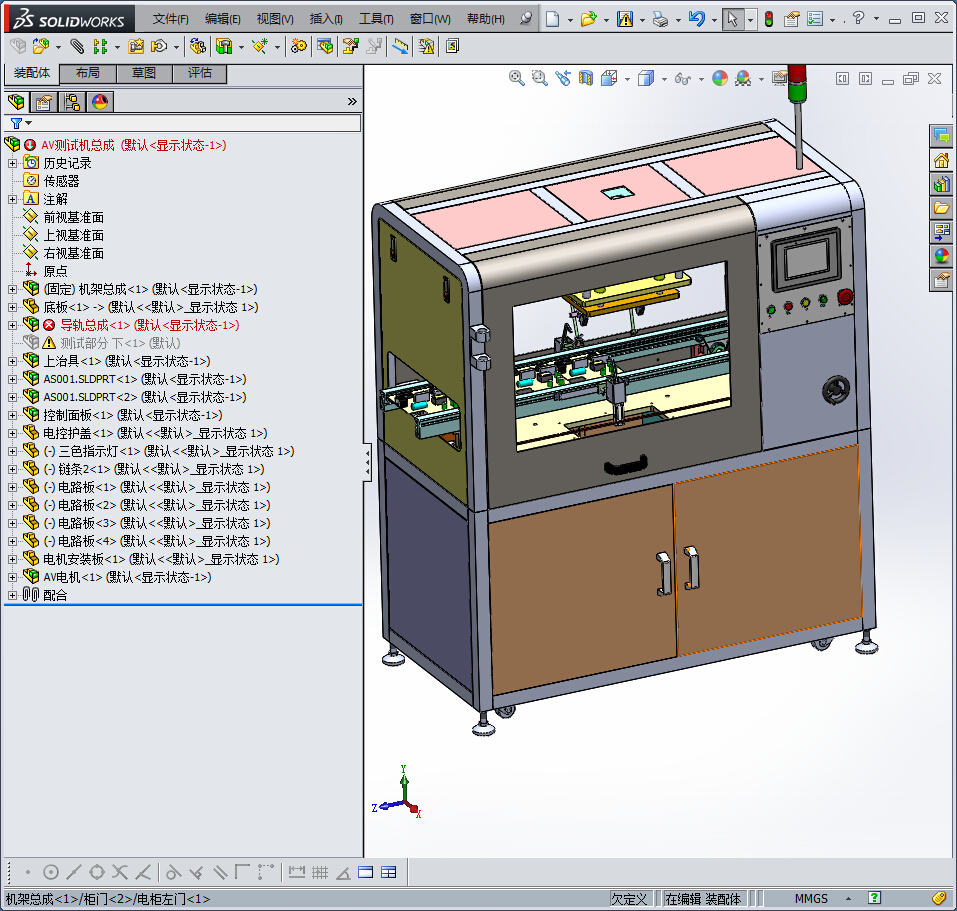
Task: Toggle the Select arrow tool
Action: pyautogui.click(x=732, y=19)
